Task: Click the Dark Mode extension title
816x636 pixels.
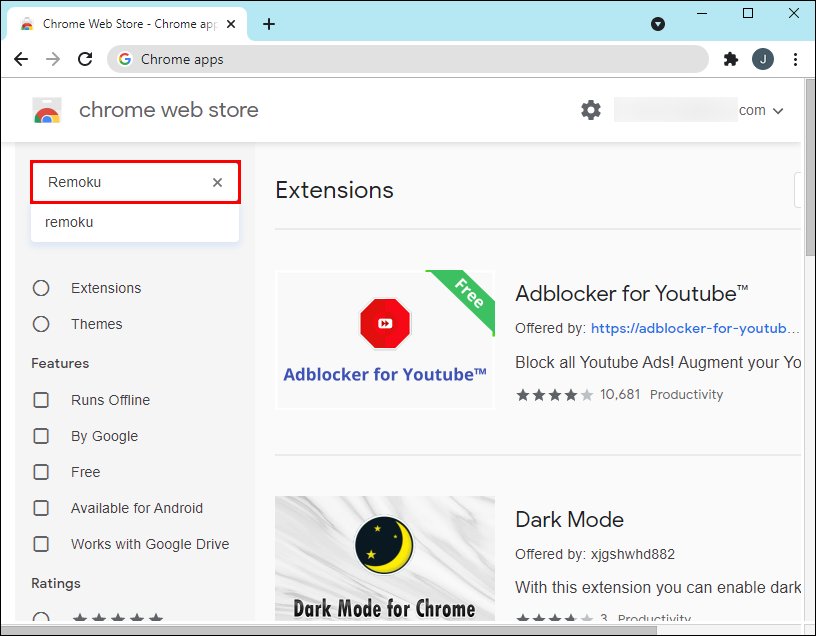Action: coord(569,519)
